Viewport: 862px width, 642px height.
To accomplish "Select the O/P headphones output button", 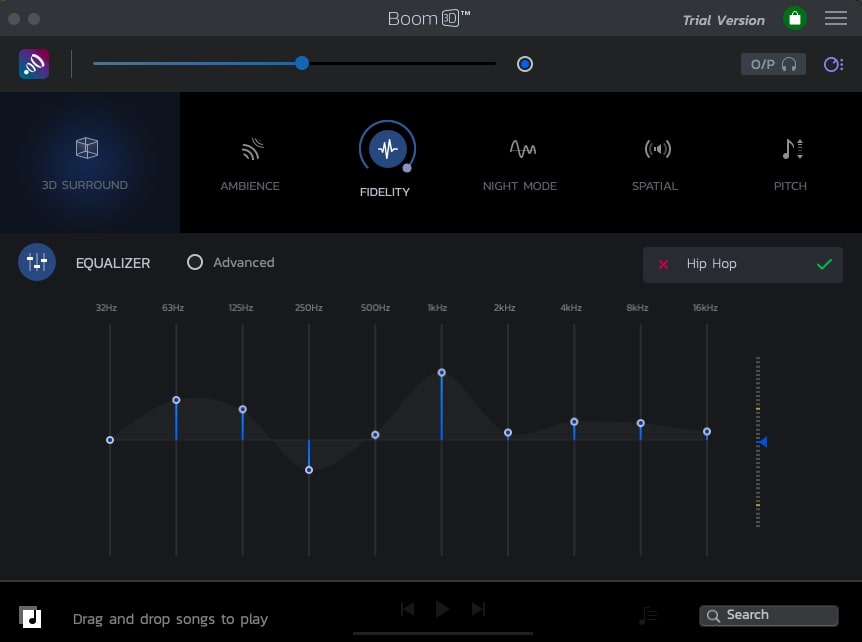I will 773,64.
